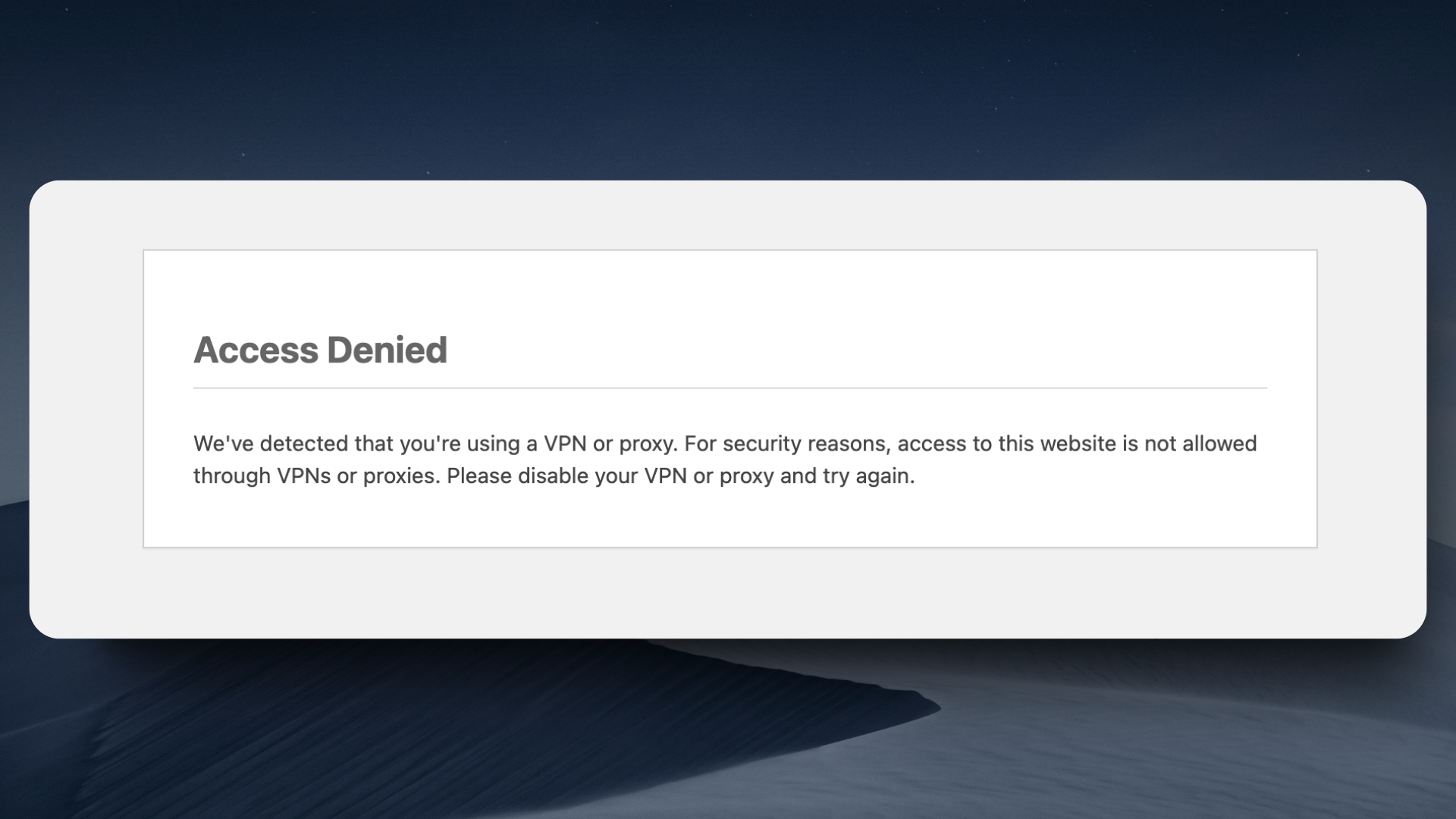The width and height of the screenshot is (1456, 819).
Task: Click the word "VPNs" in the message
Action: pos(303,476)
